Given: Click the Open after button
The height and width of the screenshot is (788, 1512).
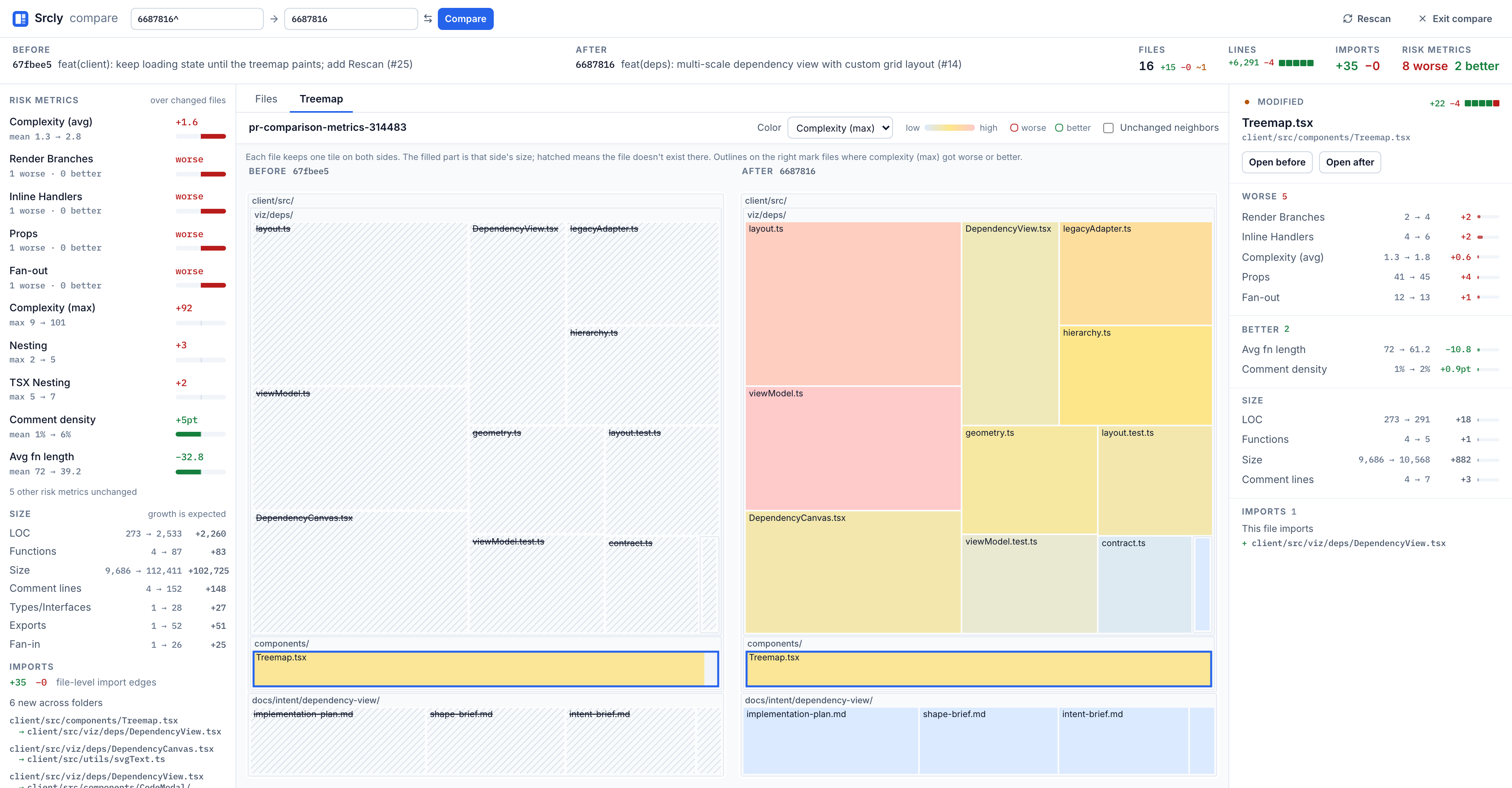Looking at the screenshot, I should (1349, 162).
